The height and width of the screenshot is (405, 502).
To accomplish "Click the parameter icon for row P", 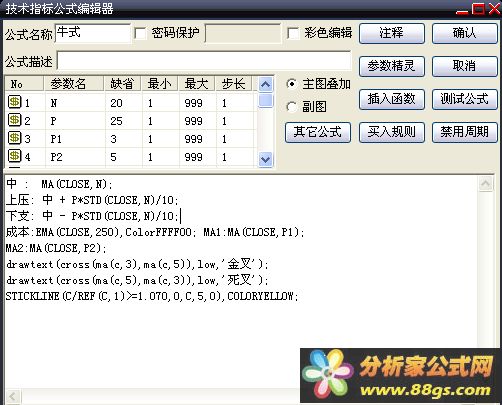I will coord(14,120).
